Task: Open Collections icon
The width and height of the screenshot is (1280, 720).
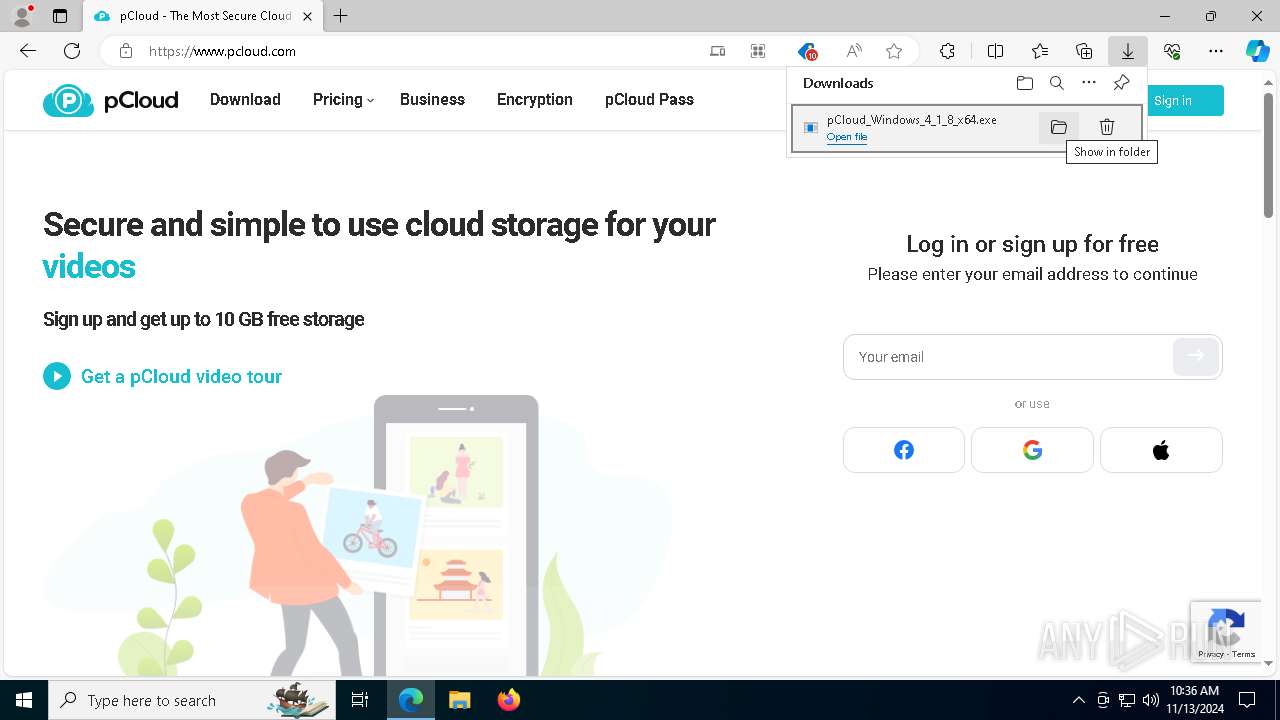Action: pos(1084,51)
